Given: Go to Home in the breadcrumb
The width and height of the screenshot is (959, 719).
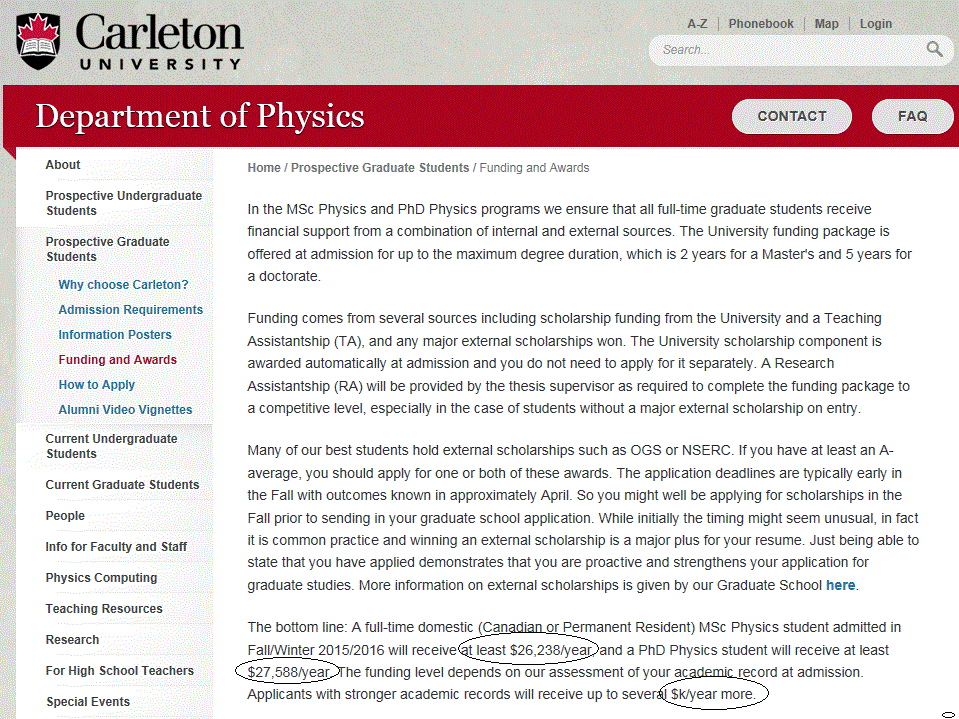Looking at the screenshot, I should coord(264,168).
